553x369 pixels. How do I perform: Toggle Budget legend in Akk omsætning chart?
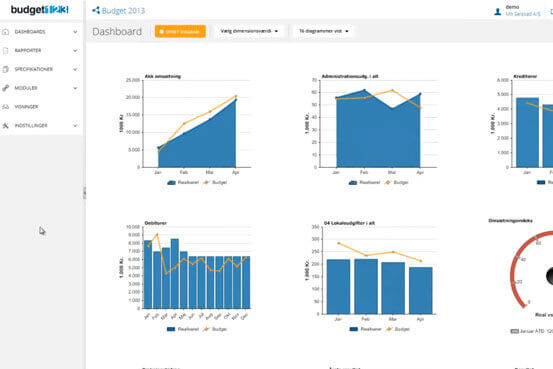[215, 182]
